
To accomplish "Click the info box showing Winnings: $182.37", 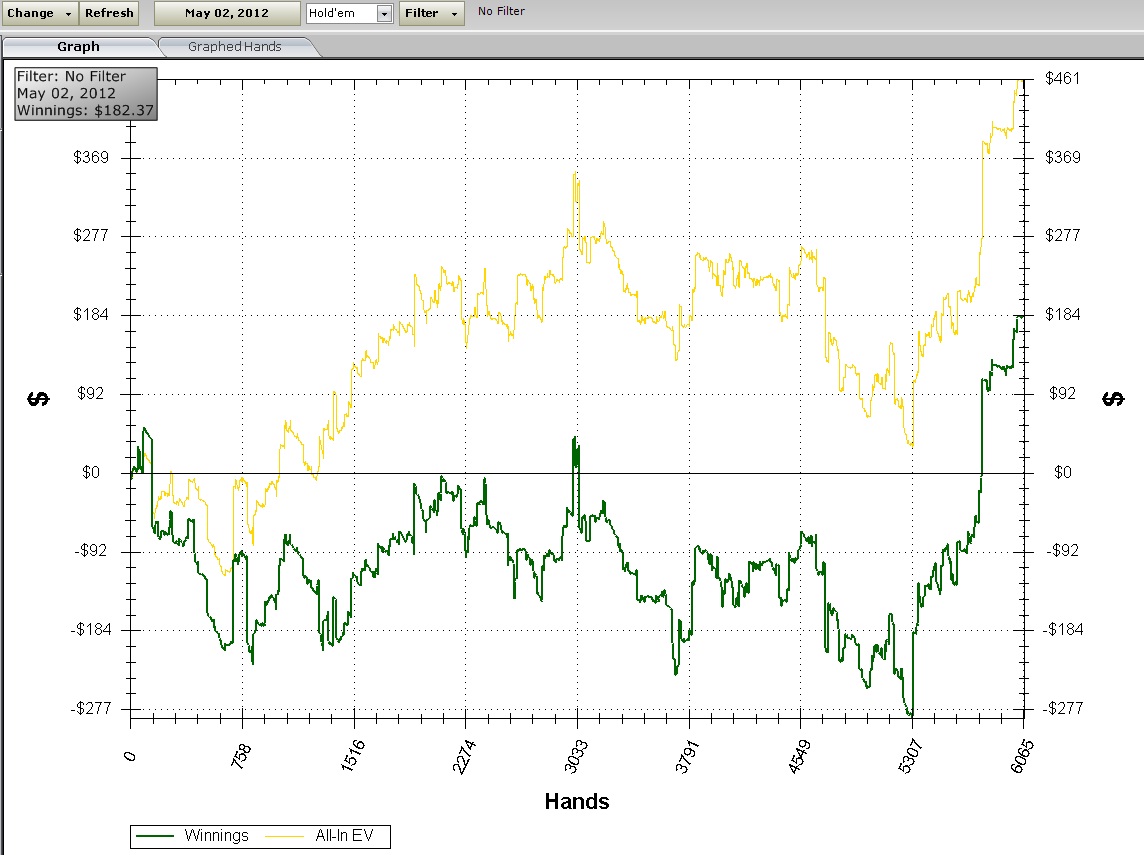I will click(85, 93).
